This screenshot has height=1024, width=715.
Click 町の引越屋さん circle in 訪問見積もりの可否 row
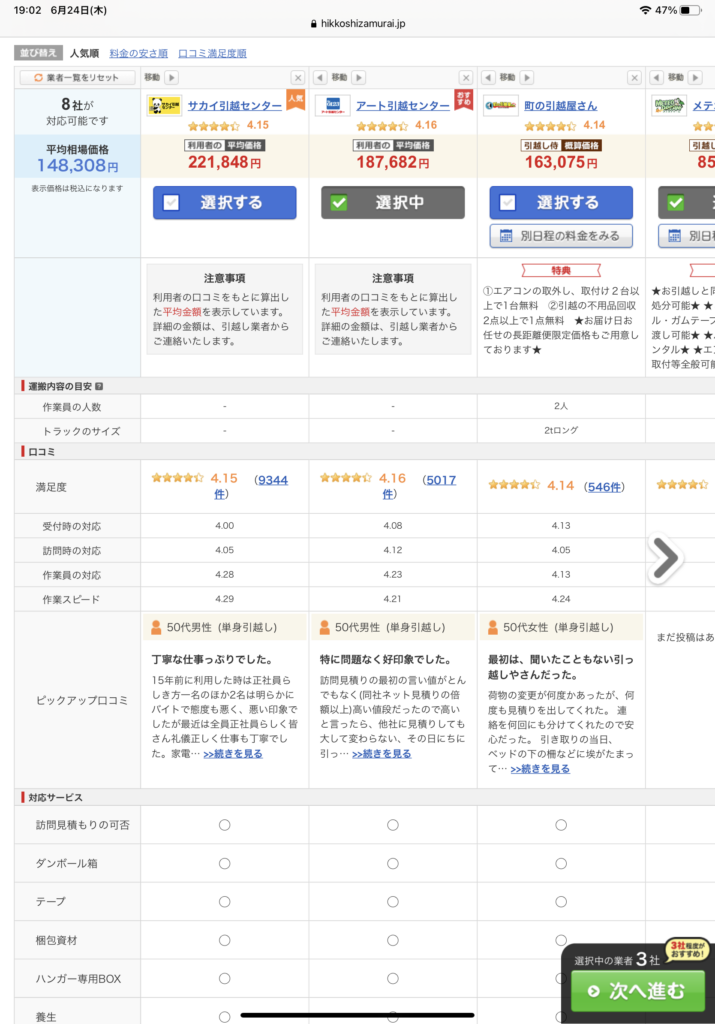pyautogui.click(x=561, y=825)
